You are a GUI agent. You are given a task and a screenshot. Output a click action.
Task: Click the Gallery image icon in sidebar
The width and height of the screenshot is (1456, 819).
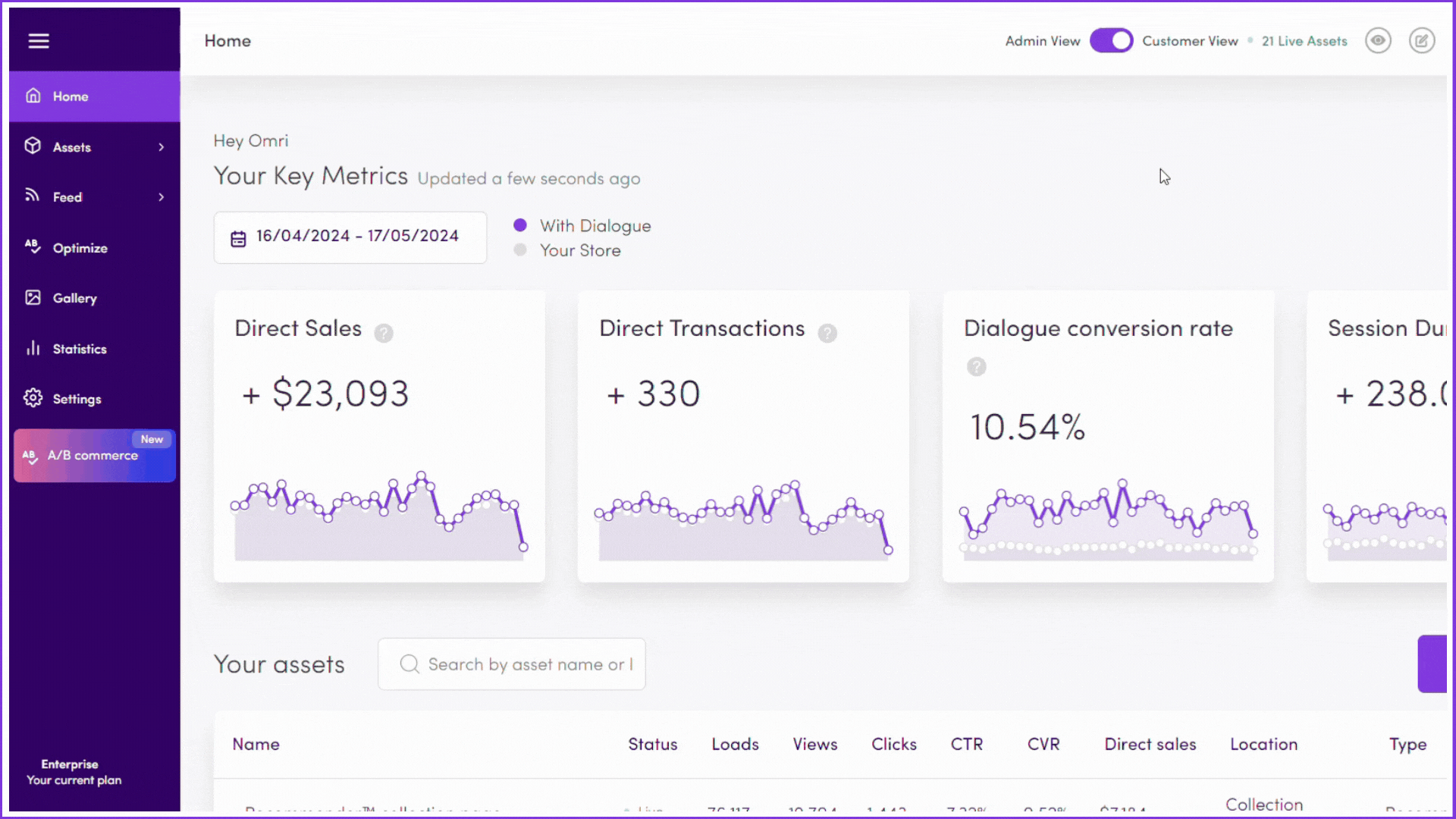pyautogui.click(x=33, y=298)
